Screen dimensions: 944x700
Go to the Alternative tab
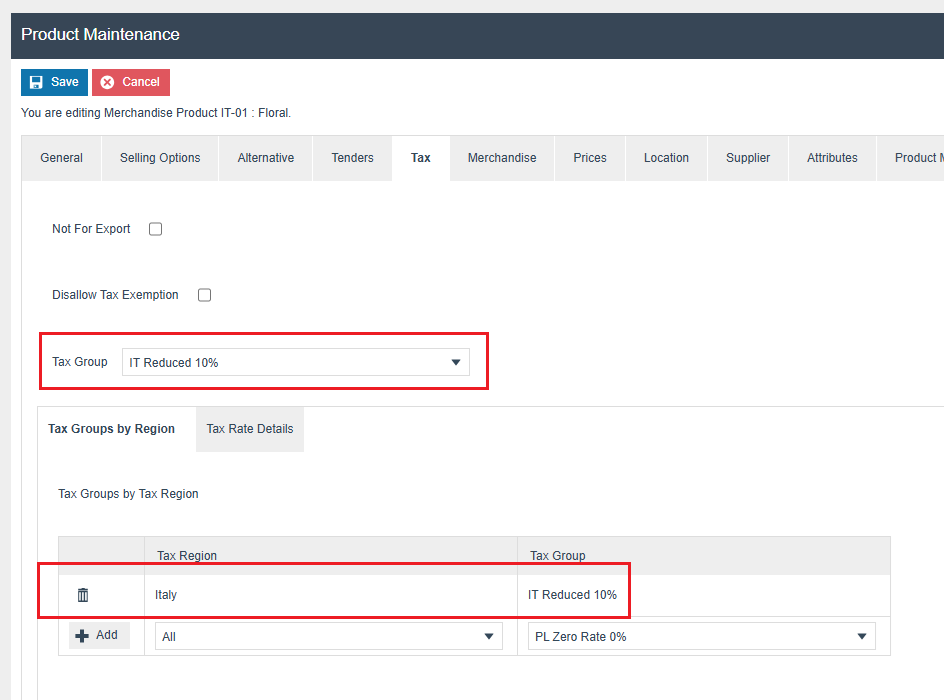[266, 158]
